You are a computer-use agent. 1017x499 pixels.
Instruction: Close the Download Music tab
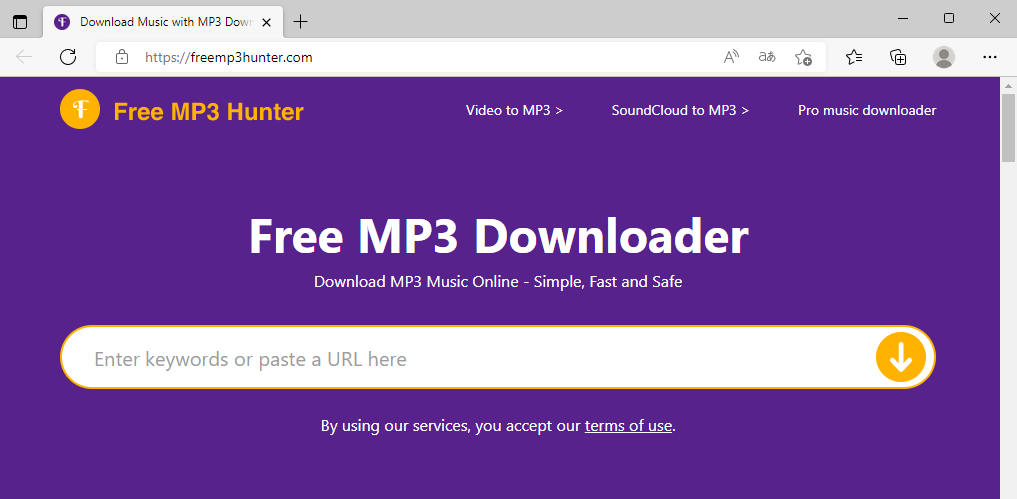click(266, 21)
